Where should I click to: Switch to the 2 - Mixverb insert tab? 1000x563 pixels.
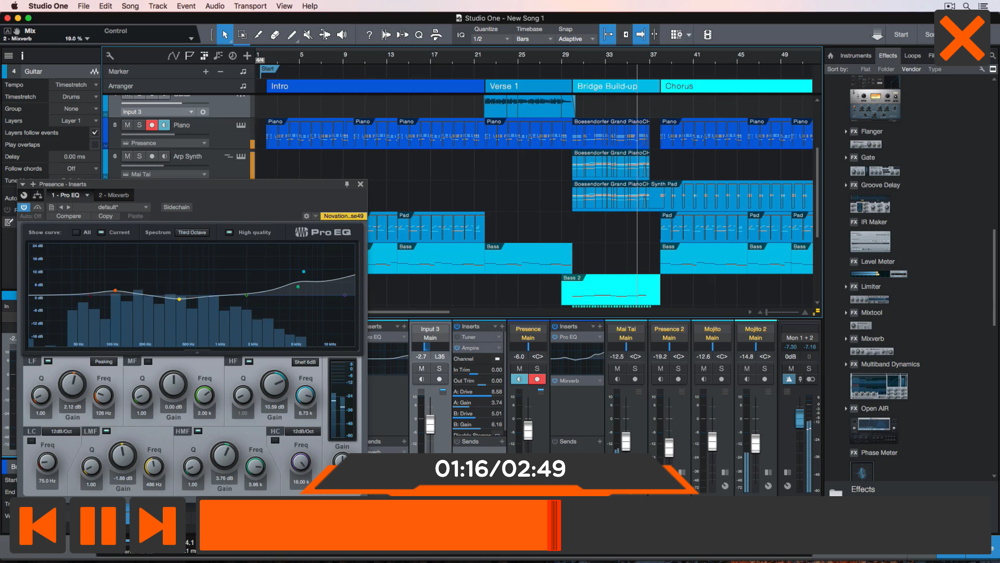(114, 195)
